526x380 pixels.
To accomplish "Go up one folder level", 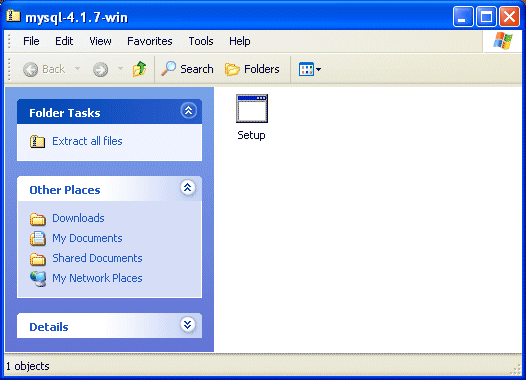I will [140, 69].
